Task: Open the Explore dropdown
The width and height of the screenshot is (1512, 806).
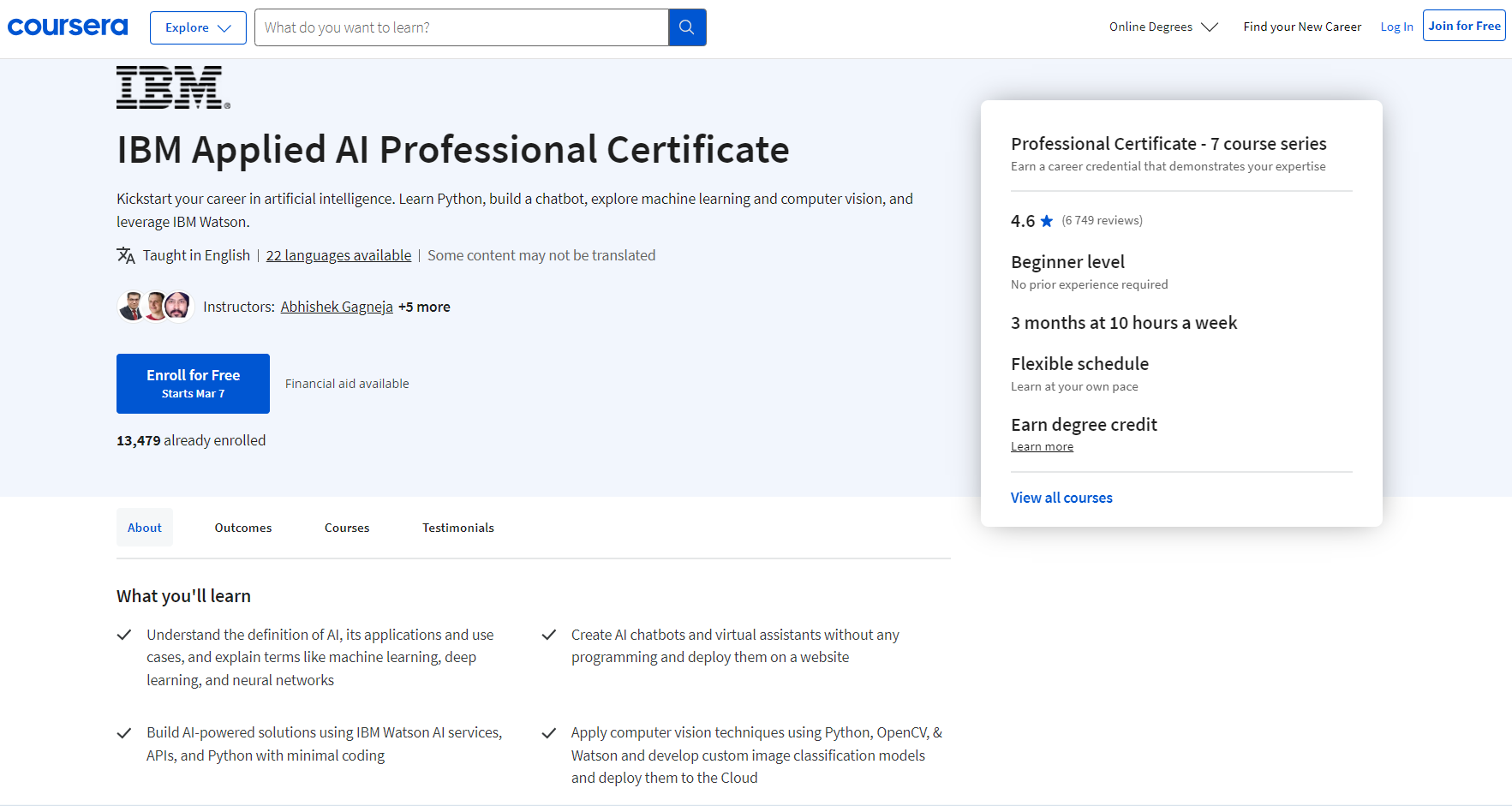Action: 198,27
